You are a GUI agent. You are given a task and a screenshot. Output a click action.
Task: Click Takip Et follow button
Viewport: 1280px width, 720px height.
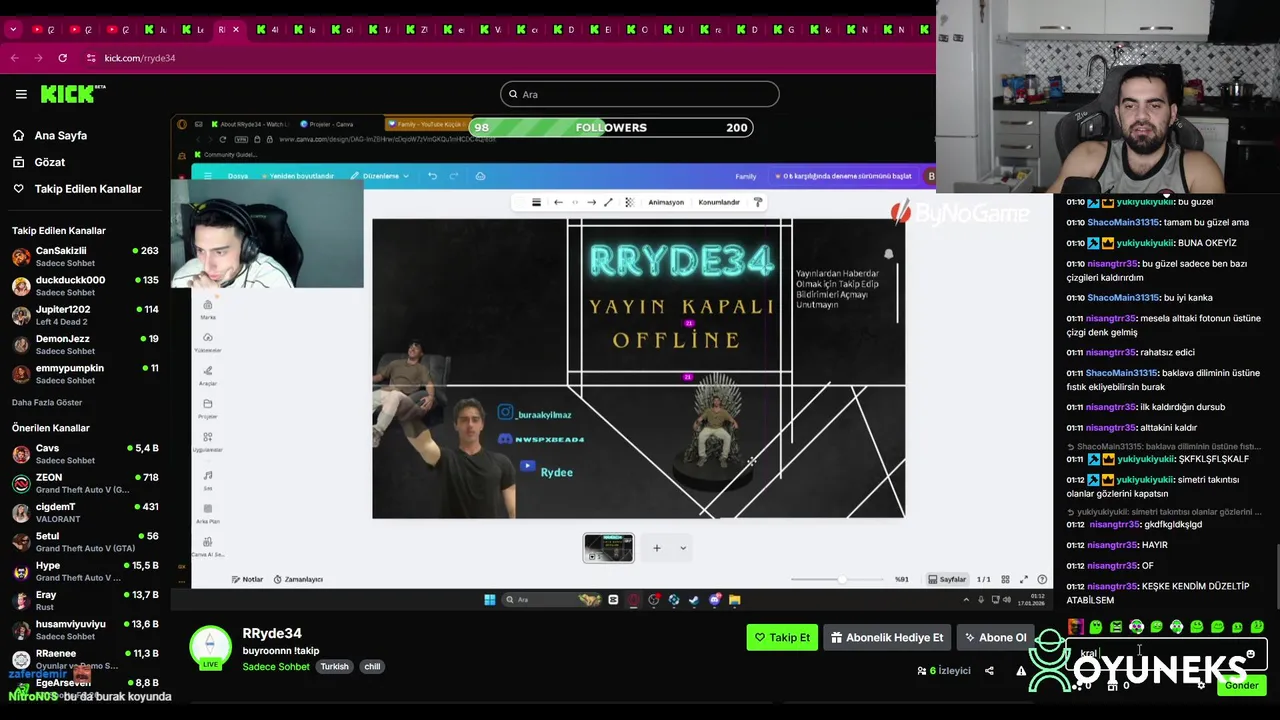782,637
